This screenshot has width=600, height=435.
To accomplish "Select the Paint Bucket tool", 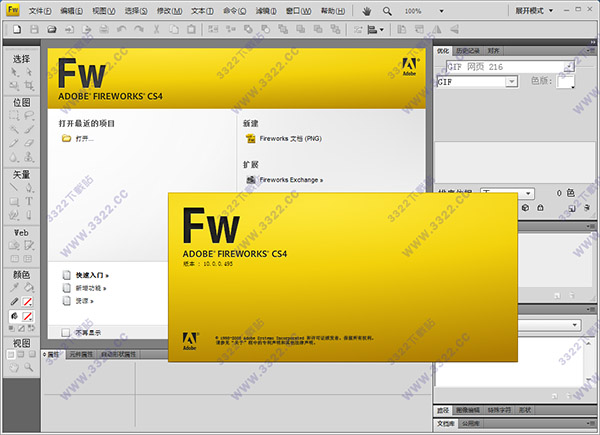I will tap(29, 287).
